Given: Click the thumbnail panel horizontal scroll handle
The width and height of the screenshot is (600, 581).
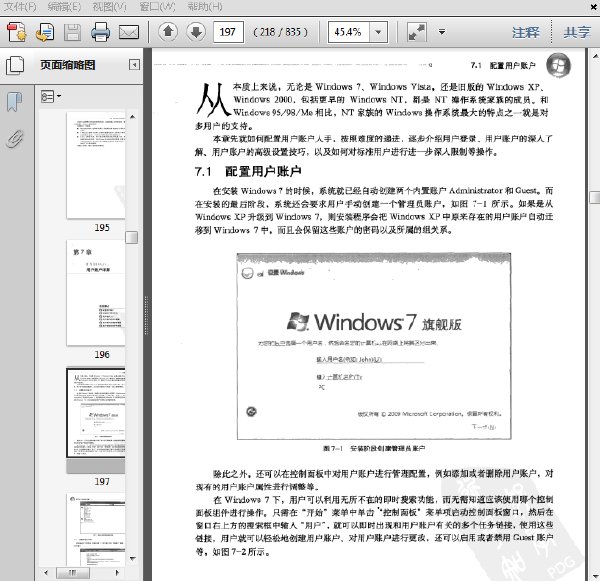Looking at the screenshot, I should (73, 573).
